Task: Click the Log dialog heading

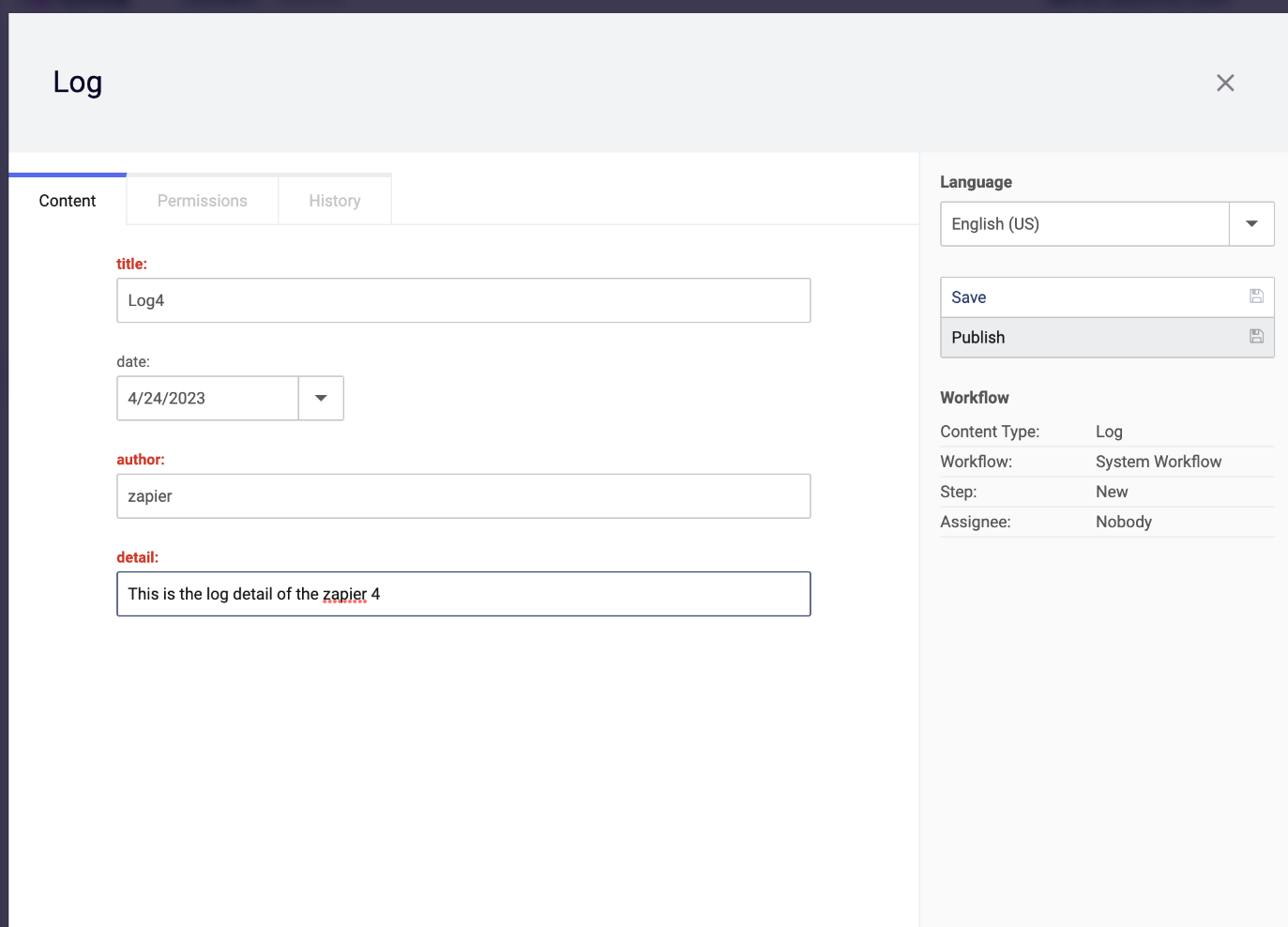Action: point(78,83)
